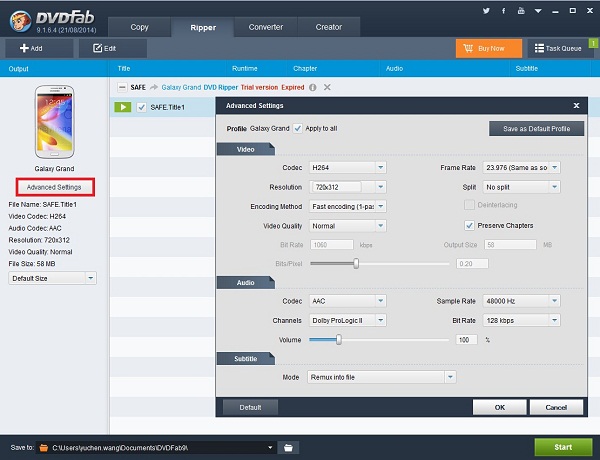Open DVDFab YouTube channel icon
The width and height of the screenshot is (600, 460).
click(x=521, y=11)
